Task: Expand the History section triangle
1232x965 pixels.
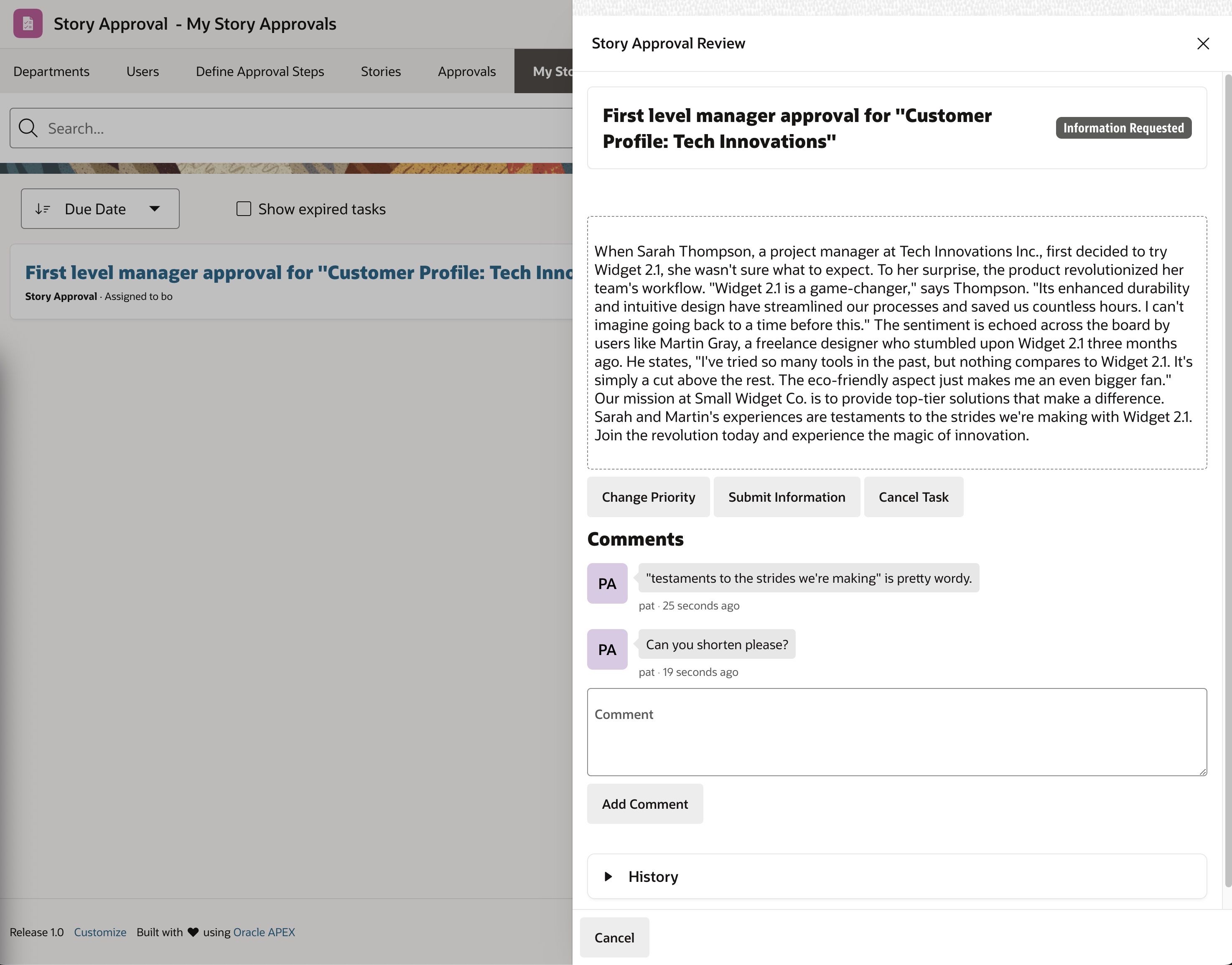Action: tap(608, 876)
